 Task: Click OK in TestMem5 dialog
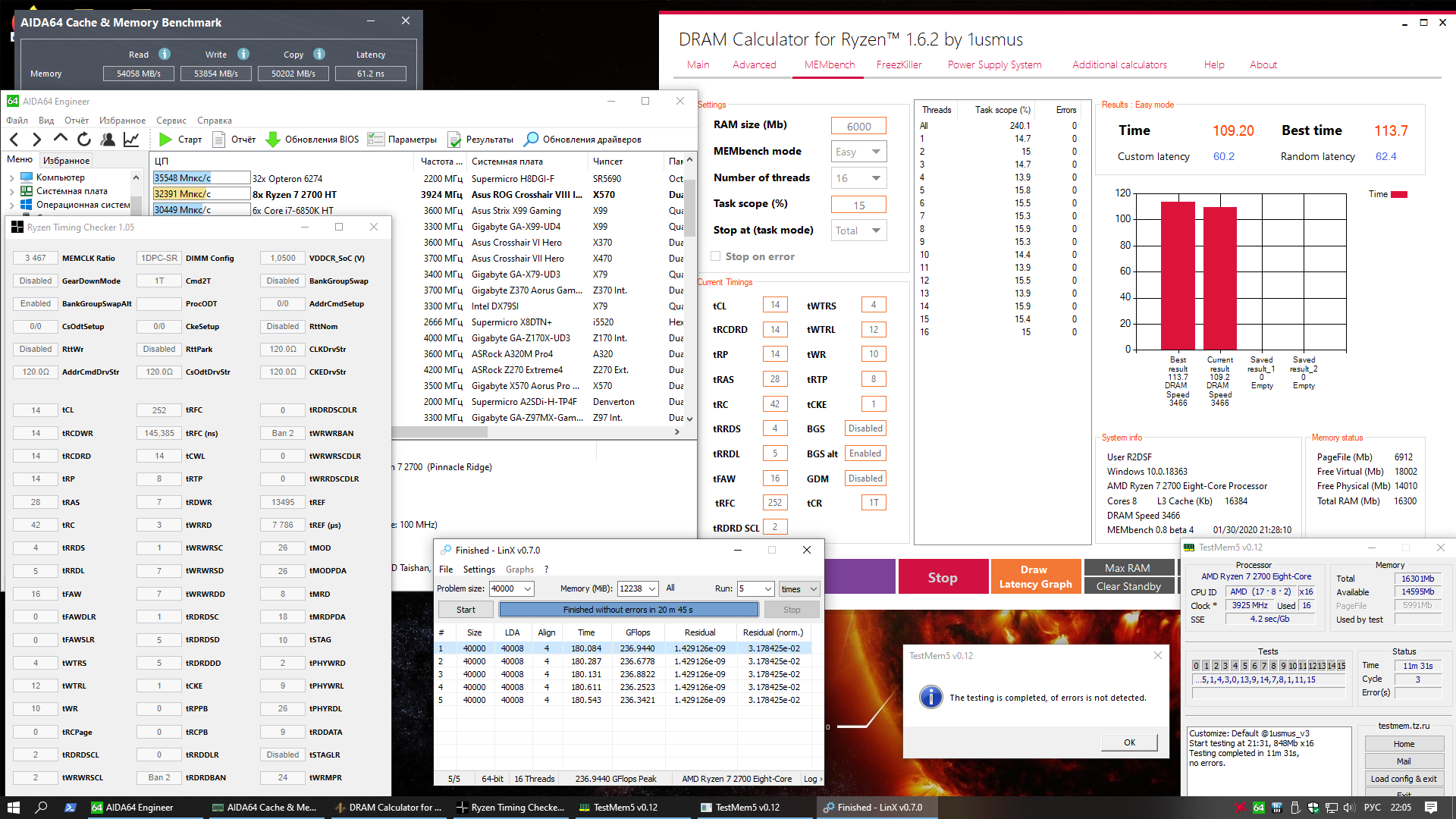click(x=1129, y=742)
